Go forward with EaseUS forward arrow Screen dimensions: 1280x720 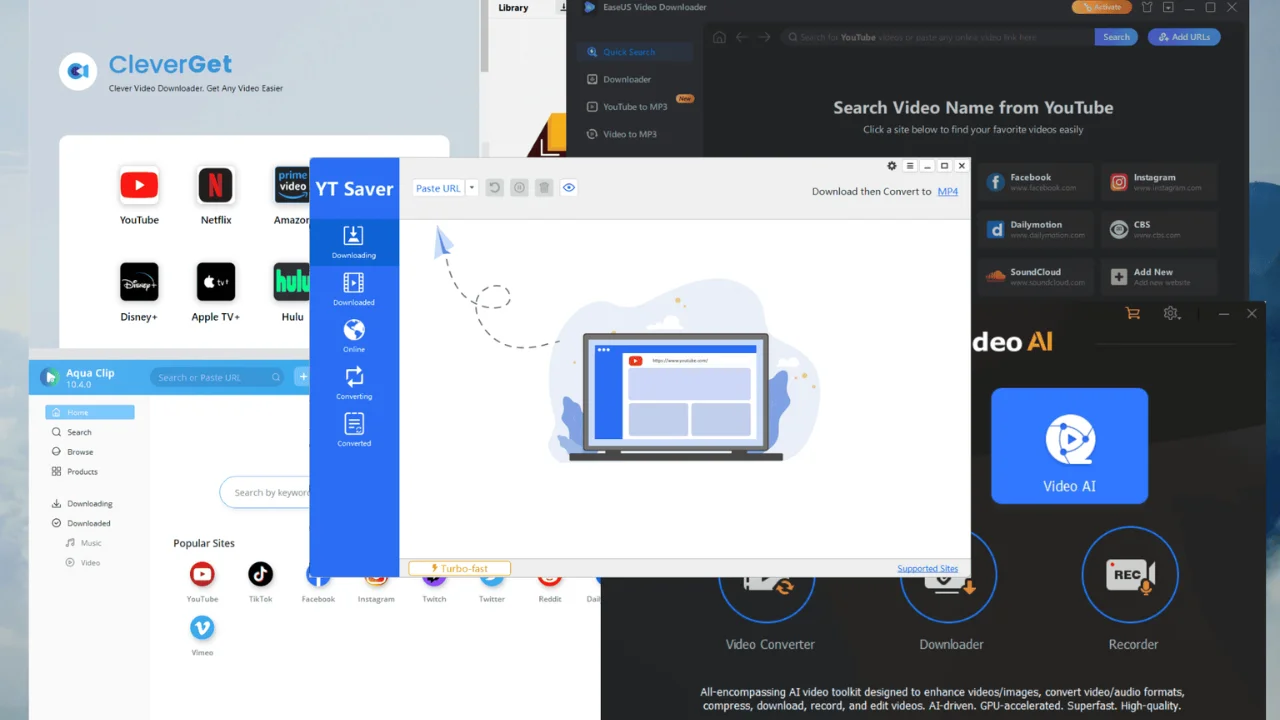click(764, 37)
